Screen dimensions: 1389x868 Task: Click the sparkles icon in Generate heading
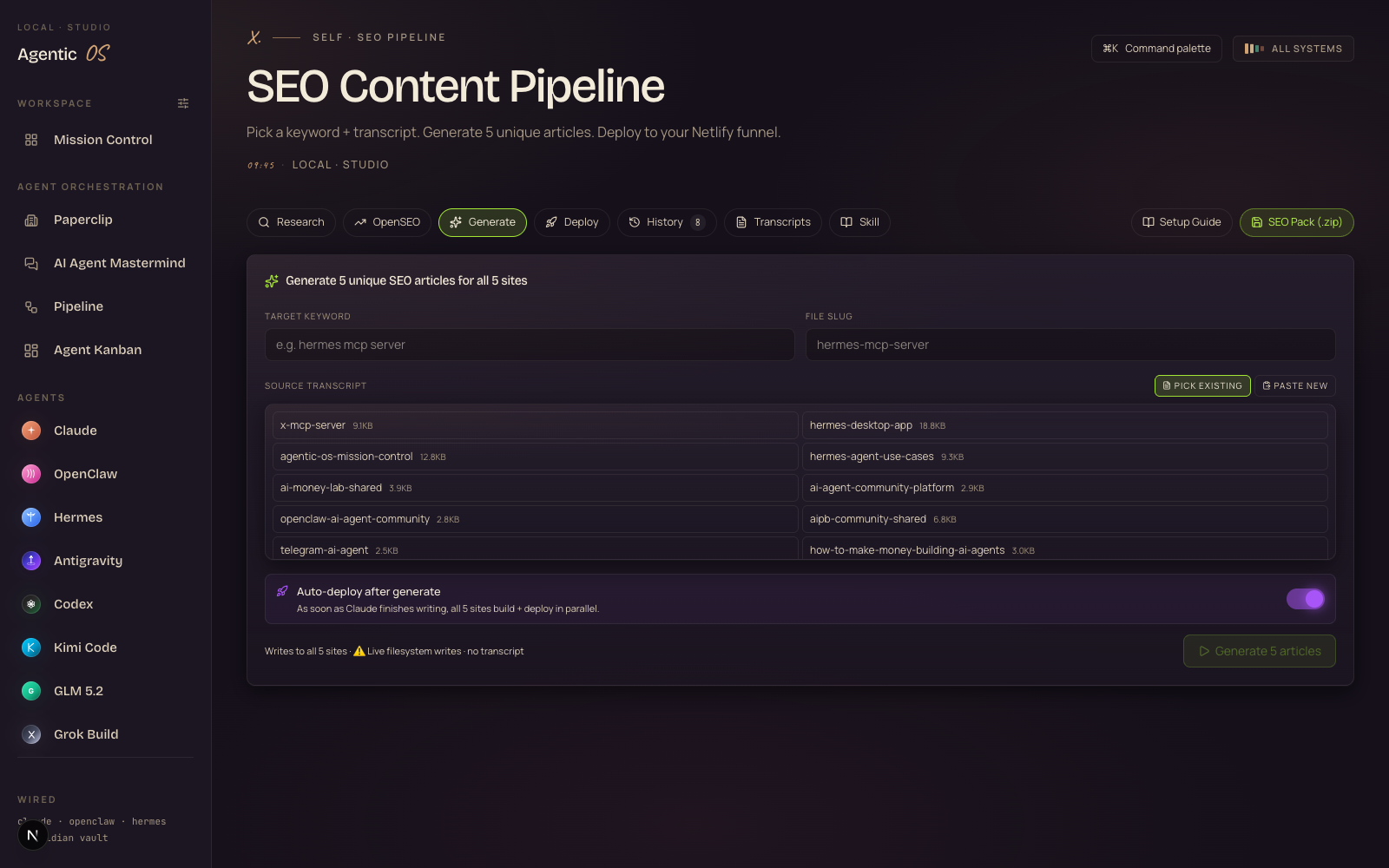pos(272,281)
